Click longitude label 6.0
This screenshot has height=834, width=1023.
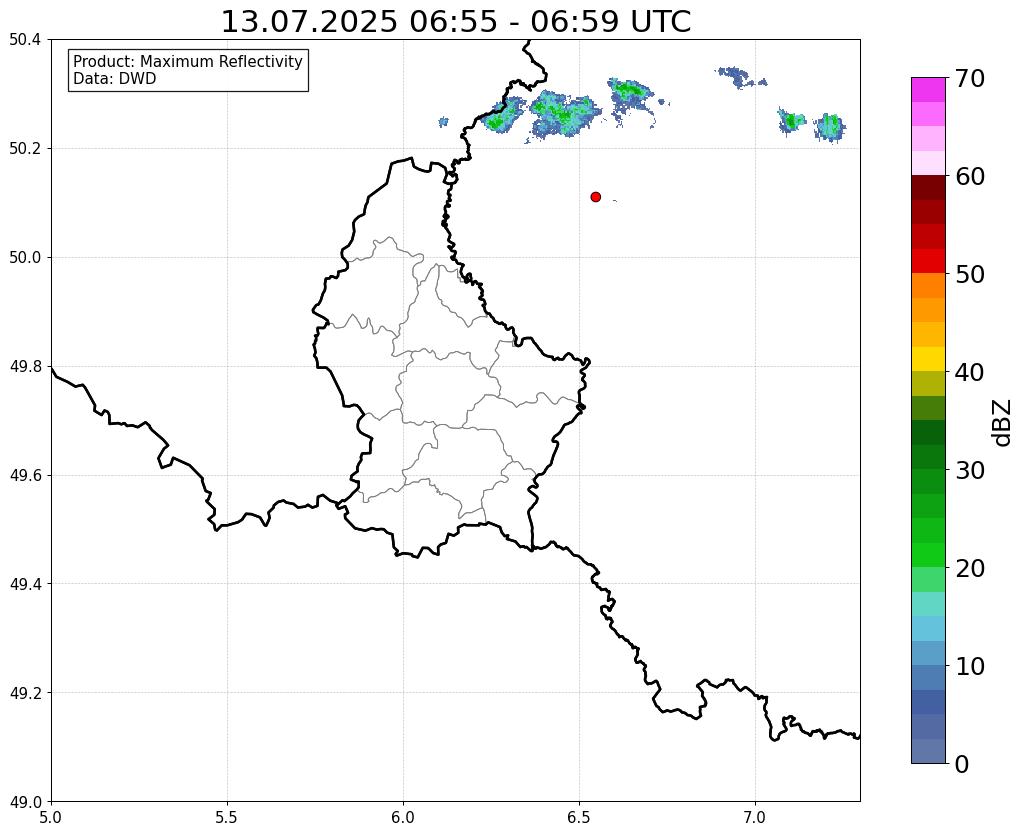click(403, 817)
